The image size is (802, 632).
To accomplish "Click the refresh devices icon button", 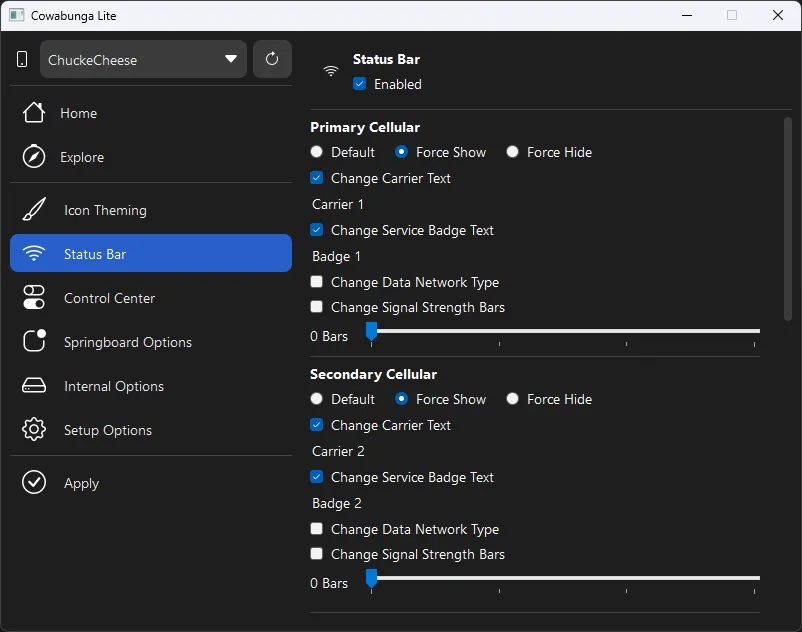I will pyautogui.click(x=272, y=59).
